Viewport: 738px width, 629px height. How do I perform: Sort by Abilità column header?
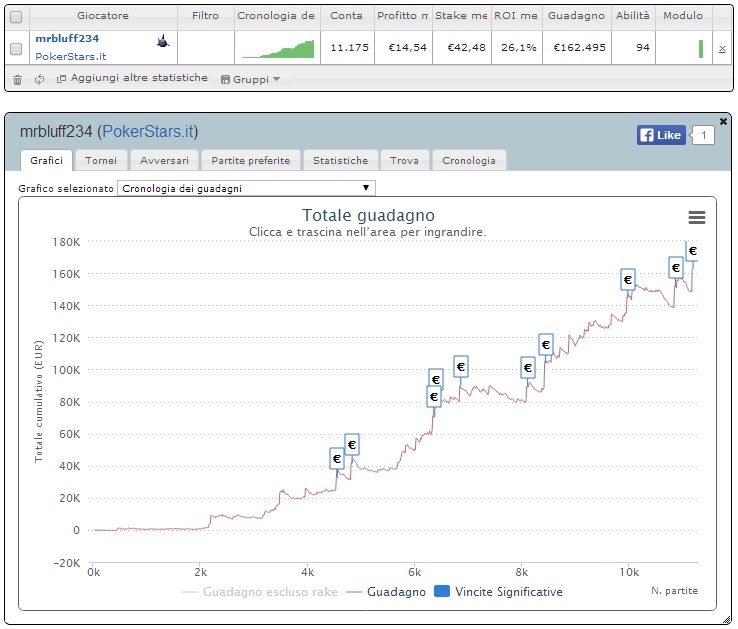[x=633, y=16]
